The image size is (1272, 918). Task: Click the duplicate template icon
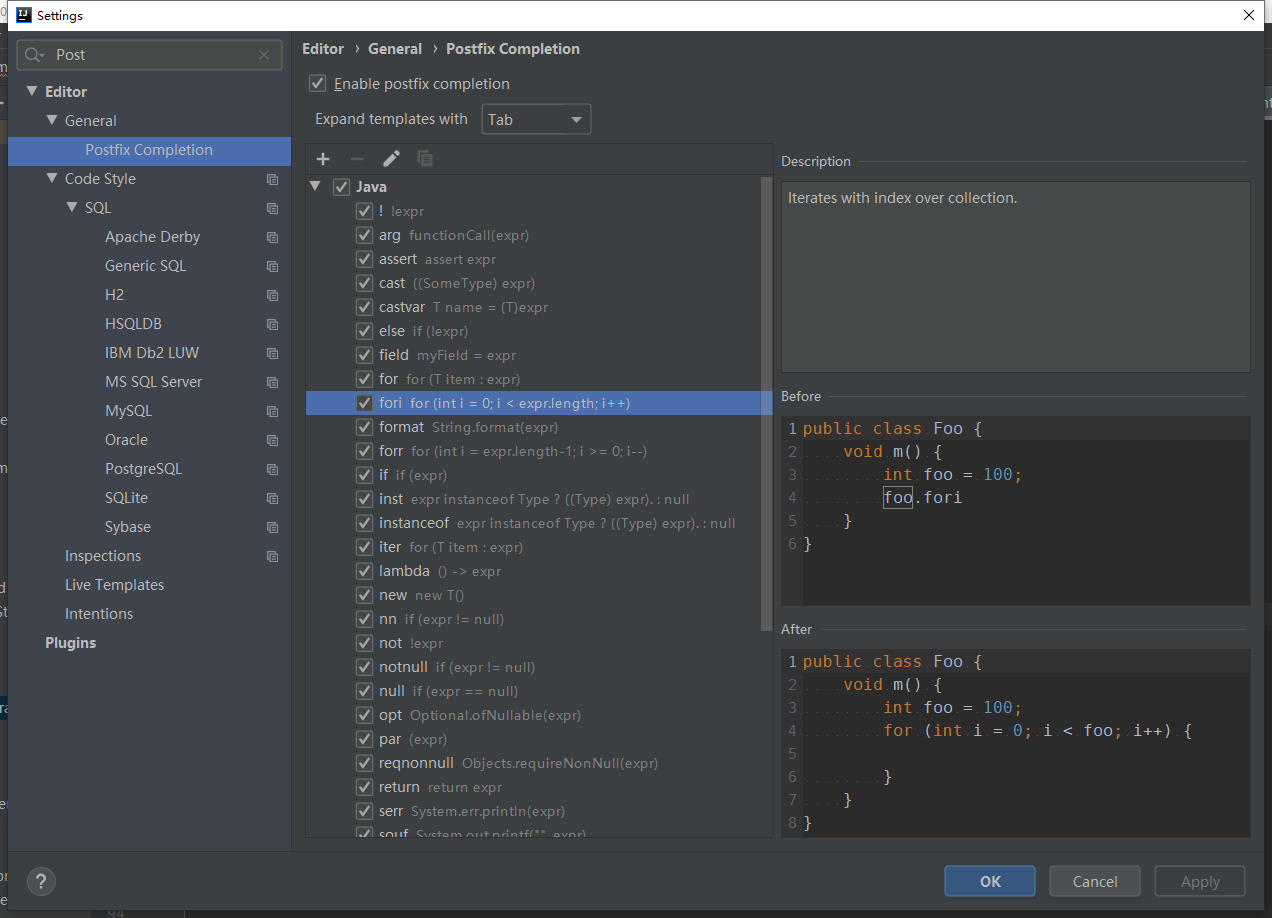coord(425,159)
